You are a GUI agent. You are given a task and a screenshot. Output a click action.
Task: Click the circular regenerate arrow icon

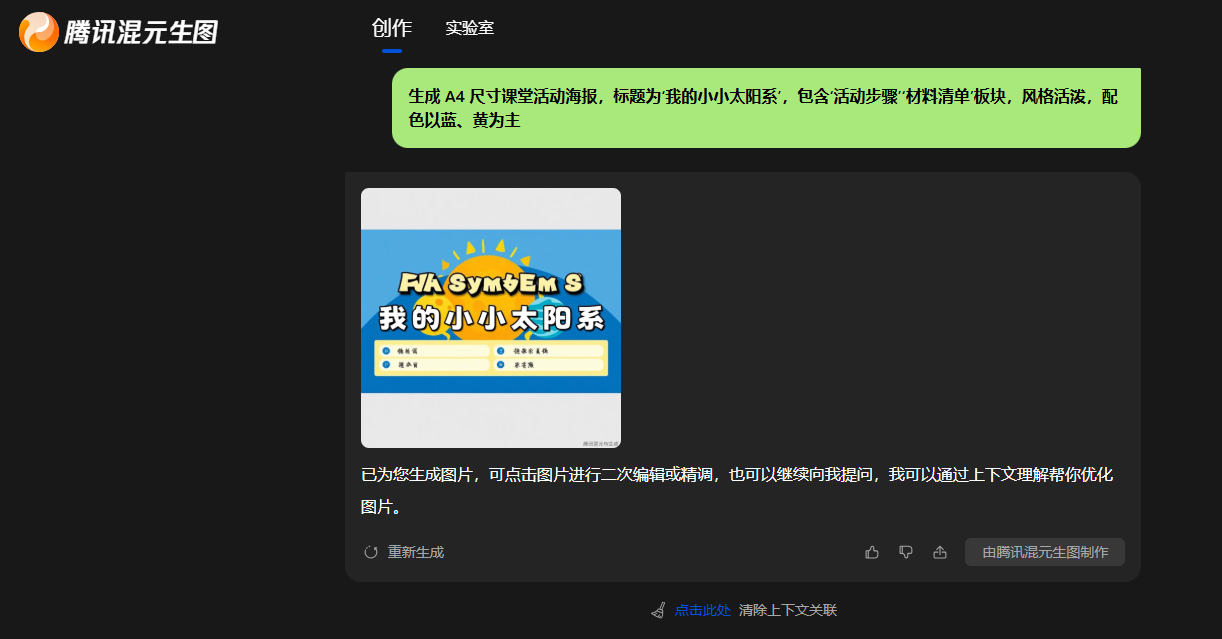tap(370, 551)
